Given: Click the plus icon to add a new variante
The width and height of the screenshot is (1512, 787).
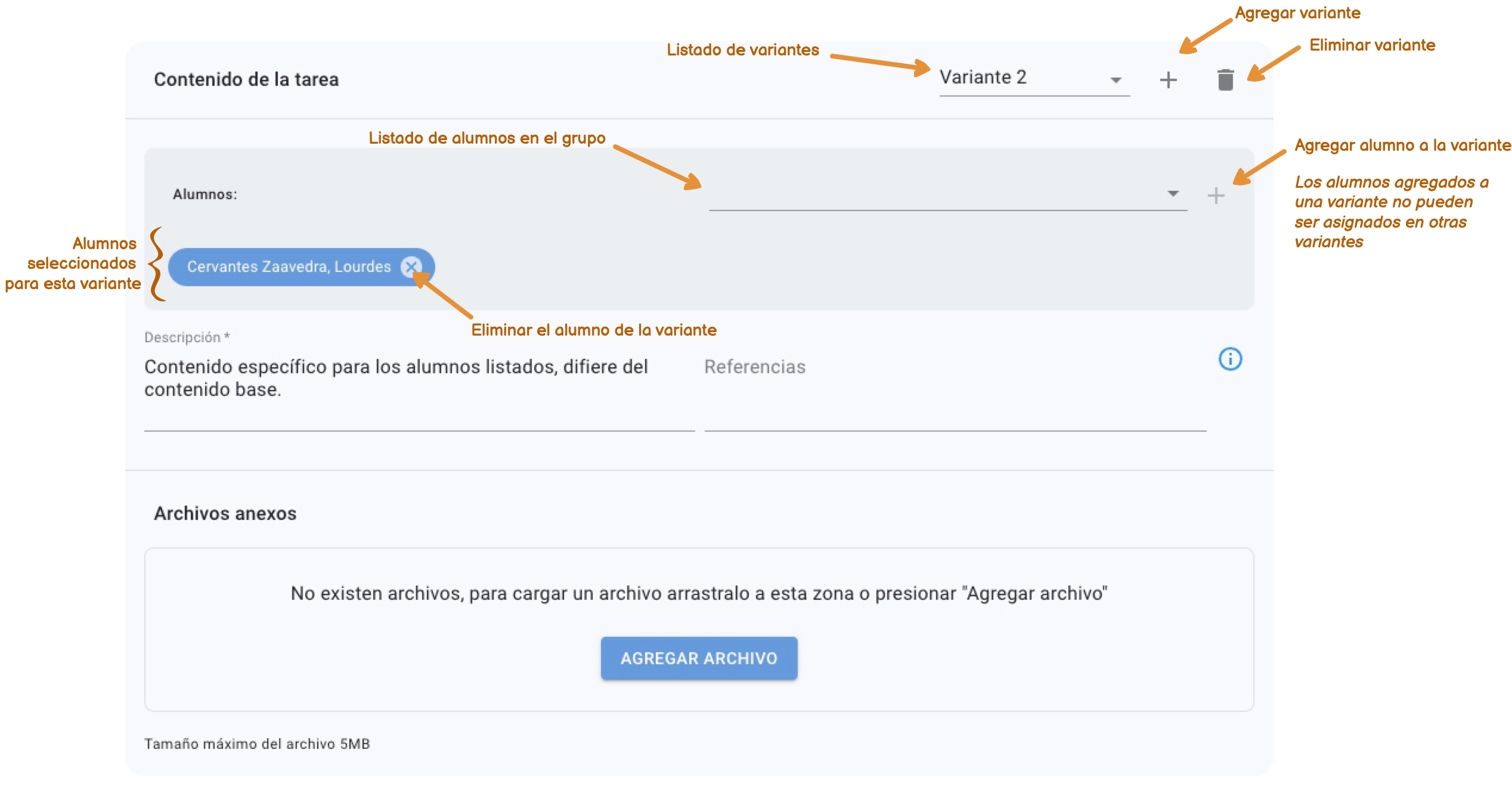Looking at the screenshot, I should 1167,79.
